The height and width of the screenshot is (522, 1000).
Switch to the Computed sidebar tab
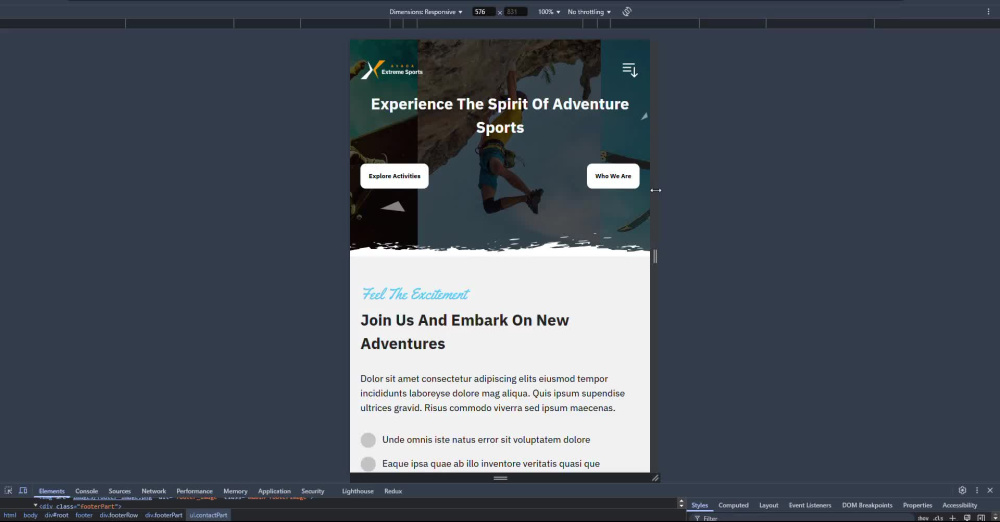733,505
